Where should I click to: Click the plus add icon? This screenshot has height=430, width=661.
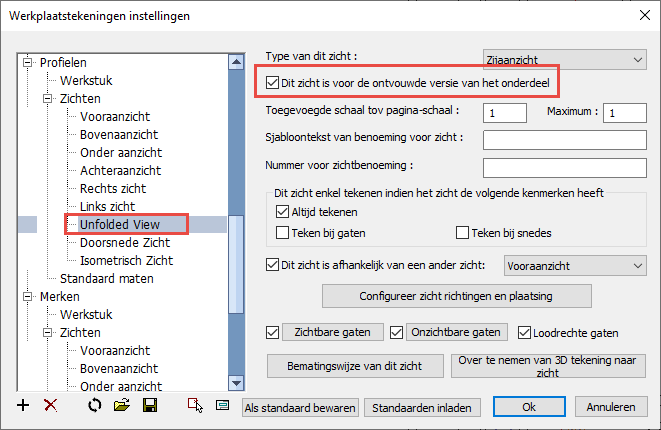[24, 405]
